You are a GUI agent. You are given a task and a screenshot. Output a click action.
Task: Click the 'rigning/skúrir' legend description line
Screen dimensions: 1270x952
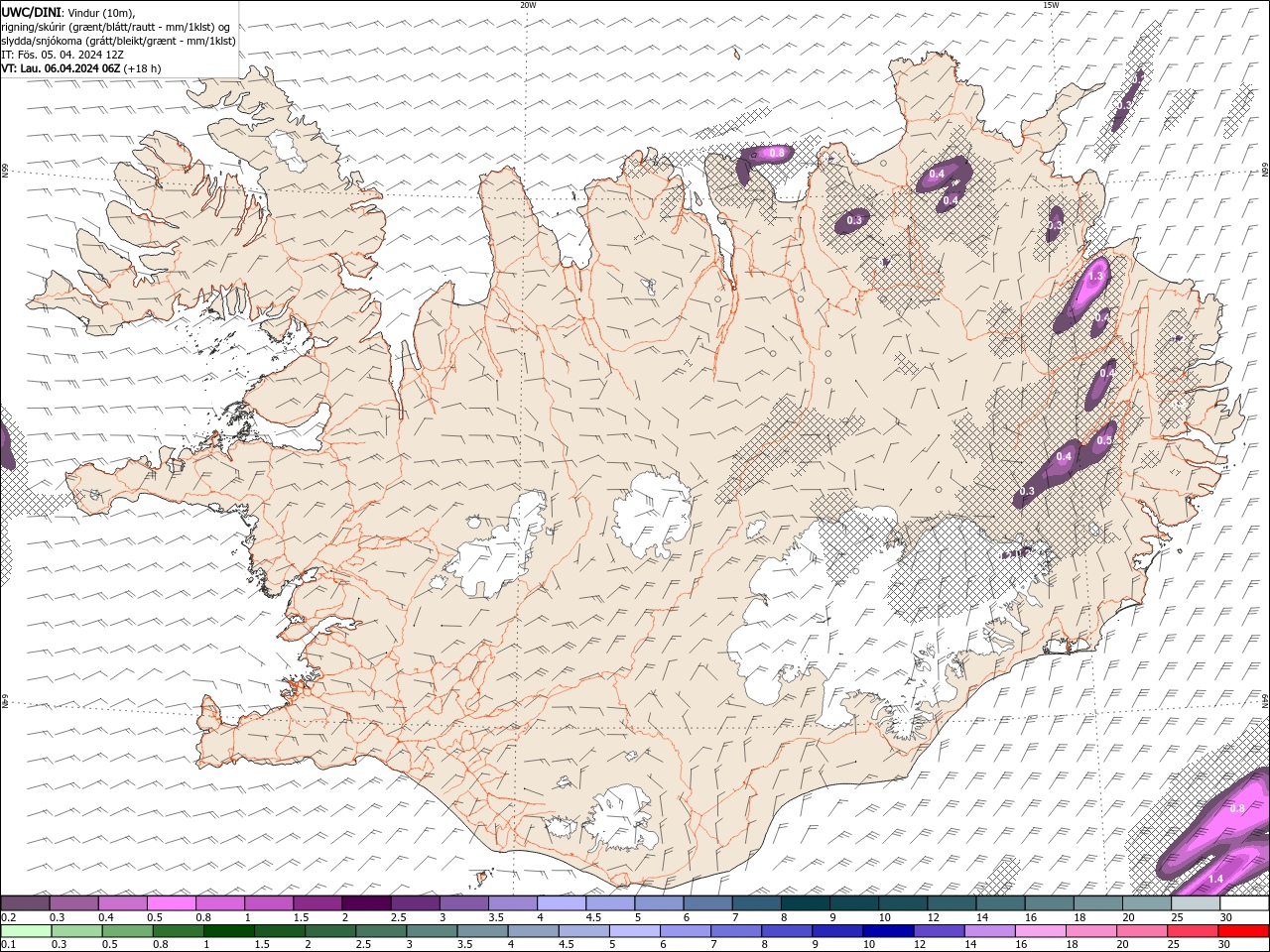point(116,26)
